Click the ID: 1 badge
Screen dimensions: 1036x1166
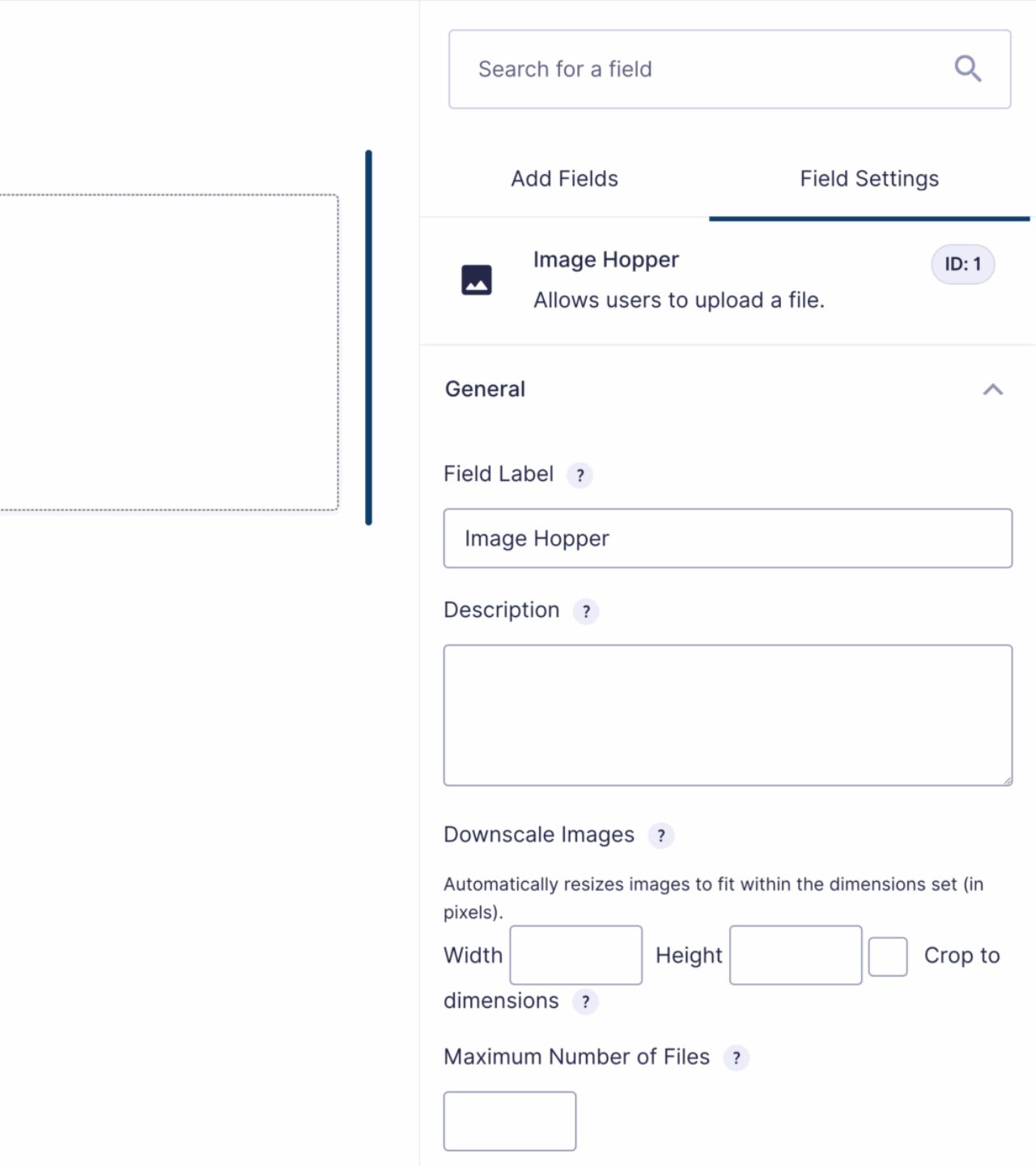point(962,264)
